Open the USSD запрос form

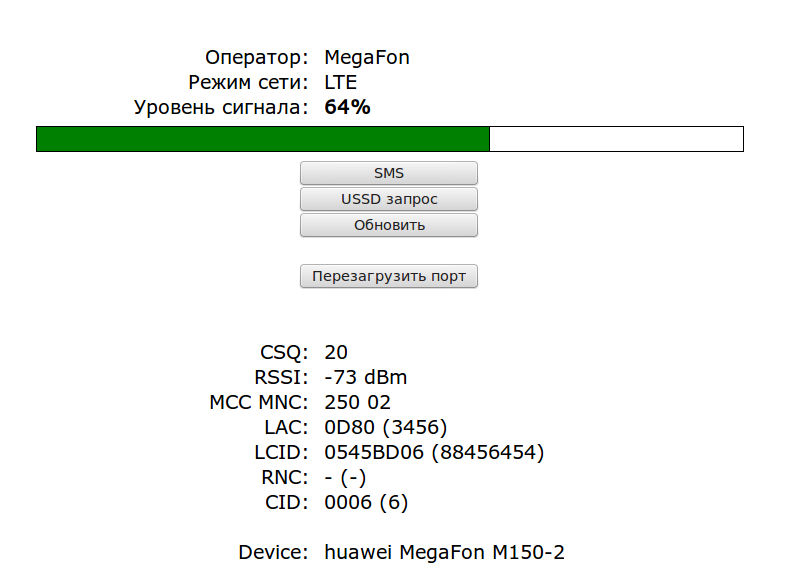(388, 199)
